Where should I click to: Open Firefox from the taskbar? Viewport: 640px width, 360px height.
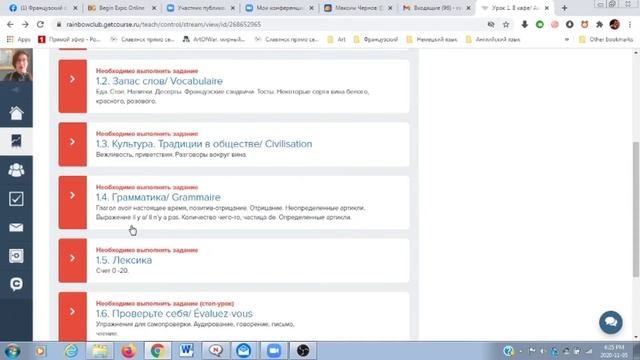pyautogui.click(x=129, y=351)
